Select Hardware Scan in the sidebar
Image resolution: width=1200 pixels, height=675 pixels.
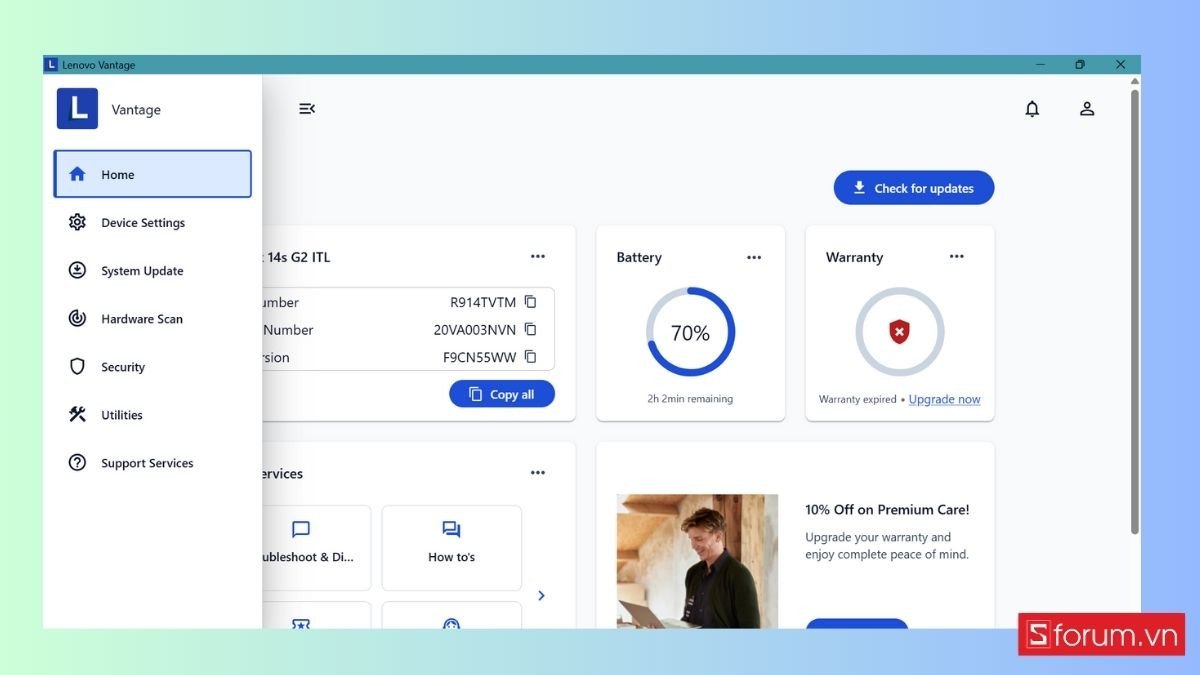141,319
